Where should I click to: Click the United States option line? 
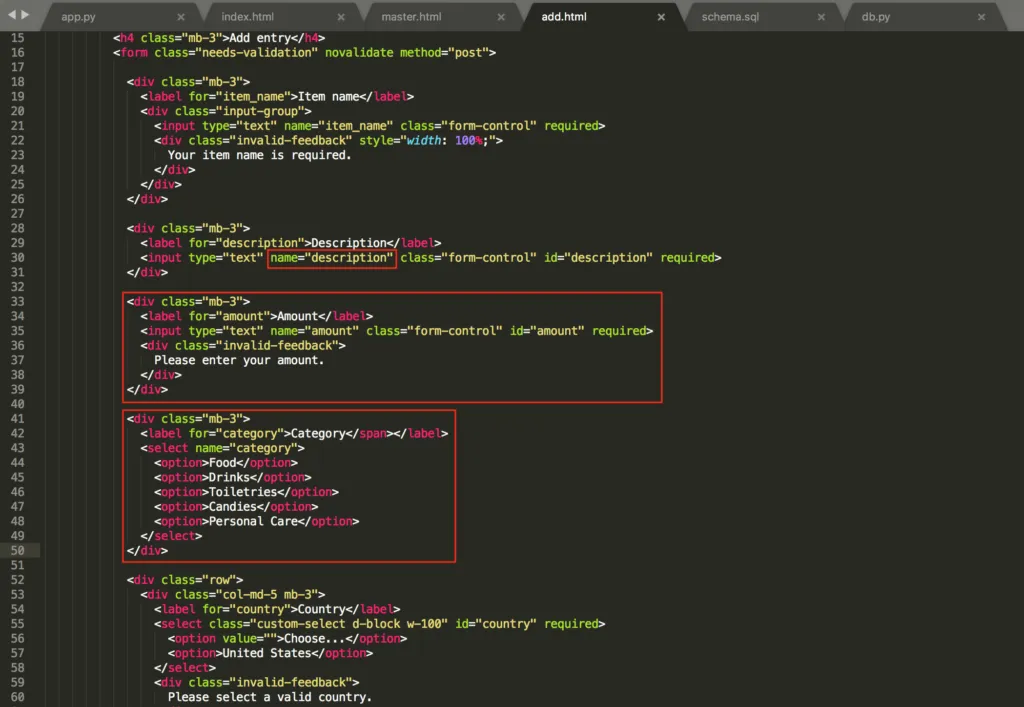click(x=270, y=653)
